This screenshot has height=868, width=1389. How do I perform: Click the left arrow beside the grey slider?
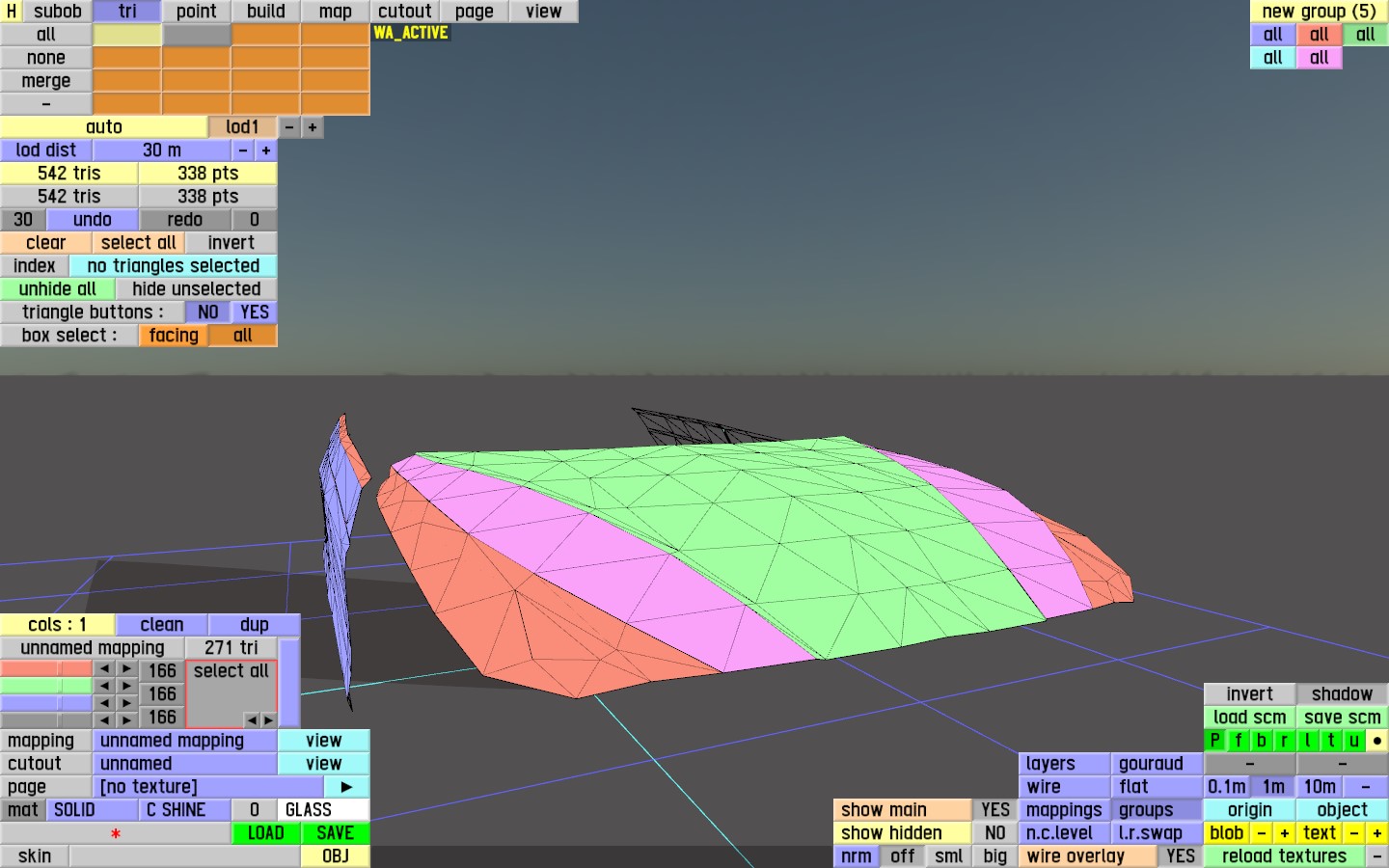pyautogui.click(x=104, y=719)
